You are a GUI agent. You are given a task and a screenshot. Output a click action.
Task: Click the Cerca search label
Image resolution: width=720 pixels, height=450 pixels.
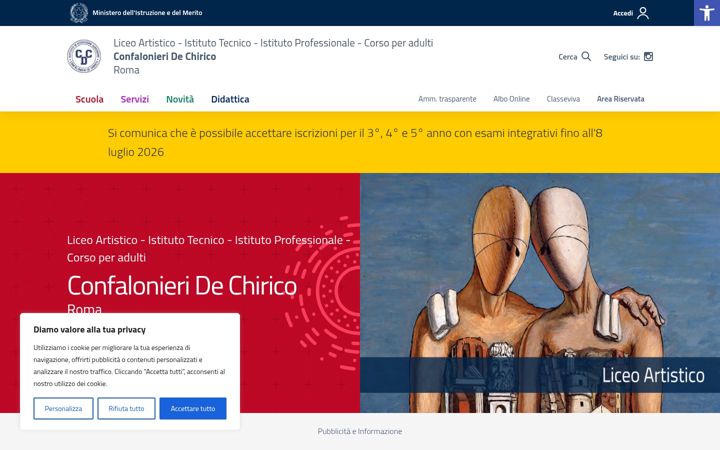point(568,57)
